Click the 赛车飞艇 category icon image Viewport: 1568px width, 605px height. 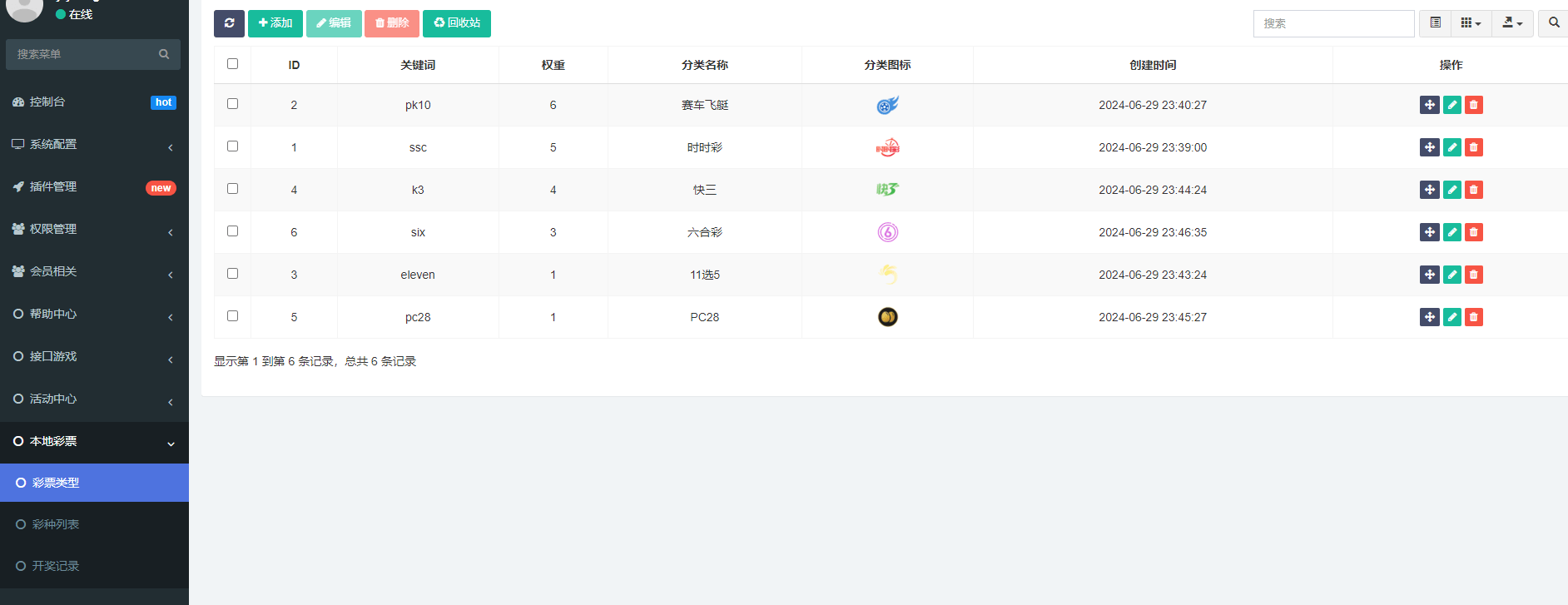coord(887,105)
